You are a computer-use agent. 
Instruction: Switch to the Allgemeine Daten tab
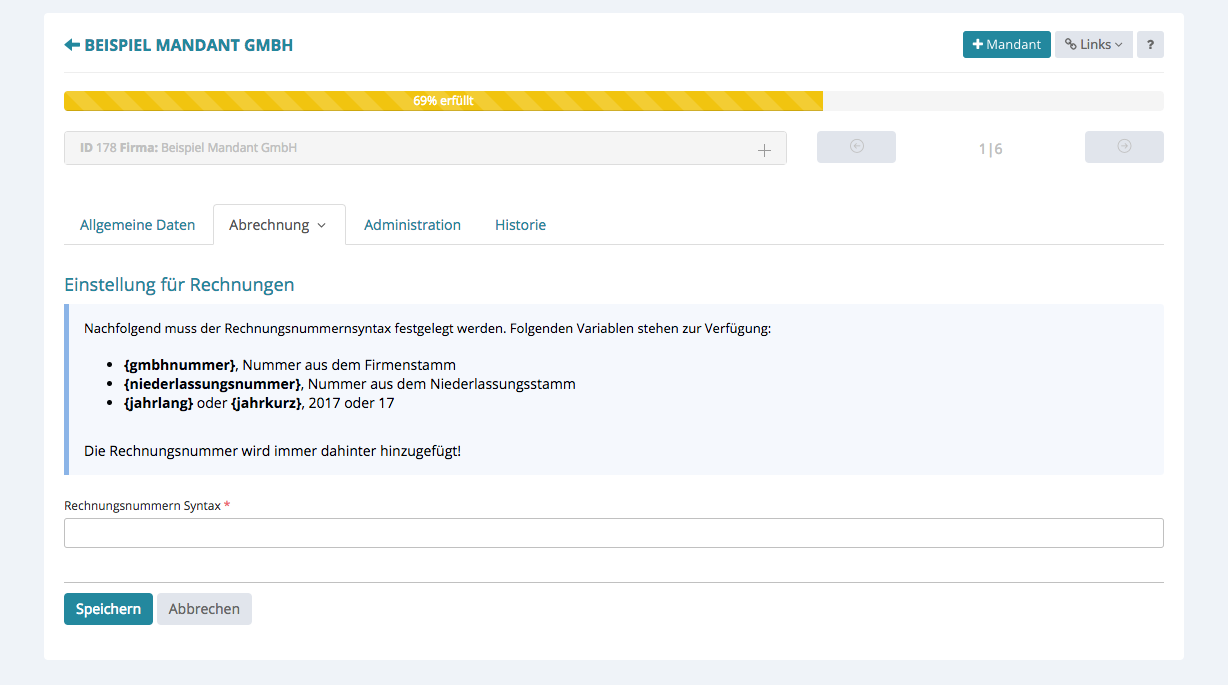(138, 225)
